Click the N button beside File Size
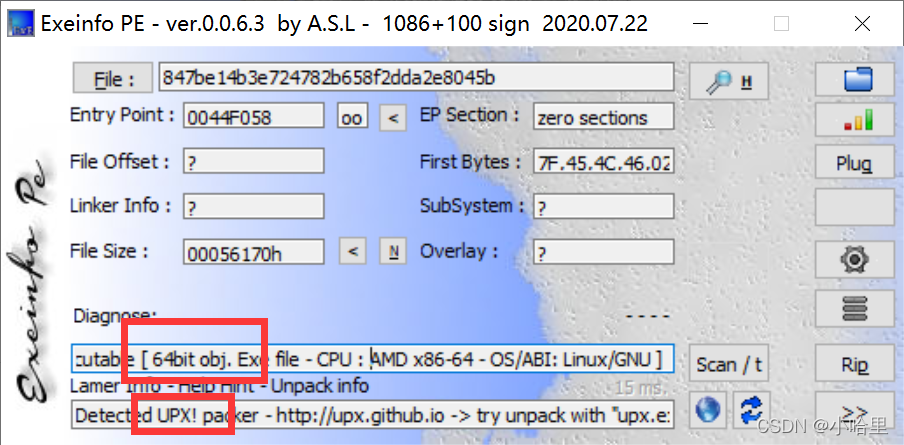This screenshot has width=904, height=445. 393,251
